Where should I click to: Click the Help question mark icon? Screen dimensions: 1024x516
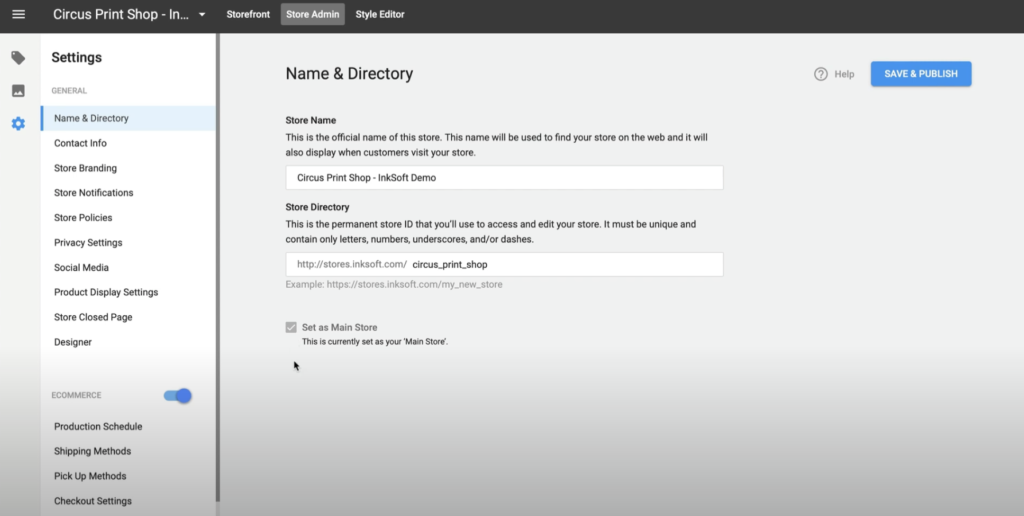821,74
